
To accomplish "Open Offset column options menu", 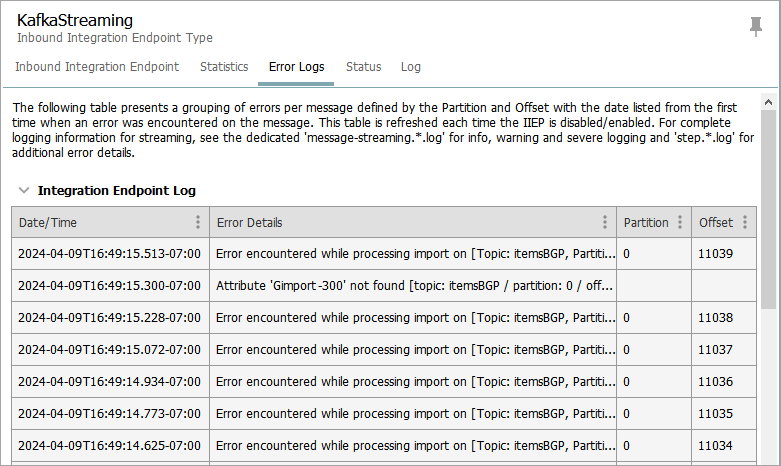I will pos(744,223).
